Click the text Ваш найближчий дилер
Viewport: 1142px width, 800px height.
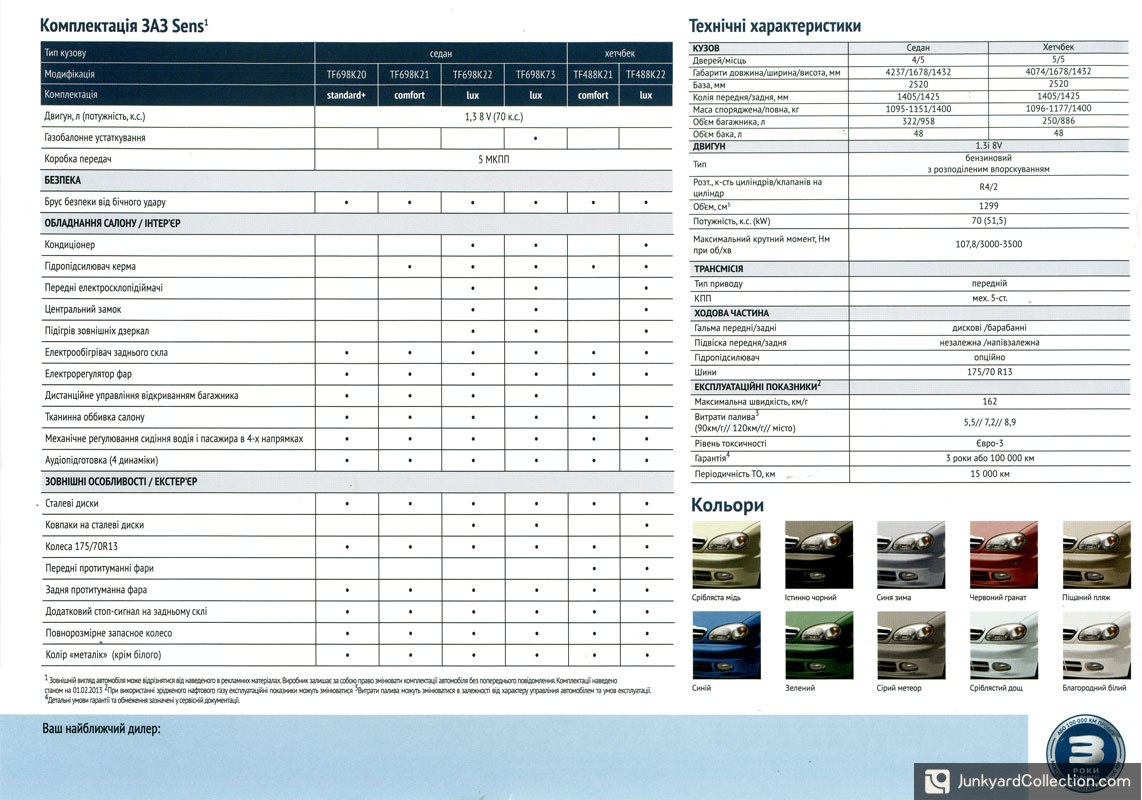pos(101,729)
